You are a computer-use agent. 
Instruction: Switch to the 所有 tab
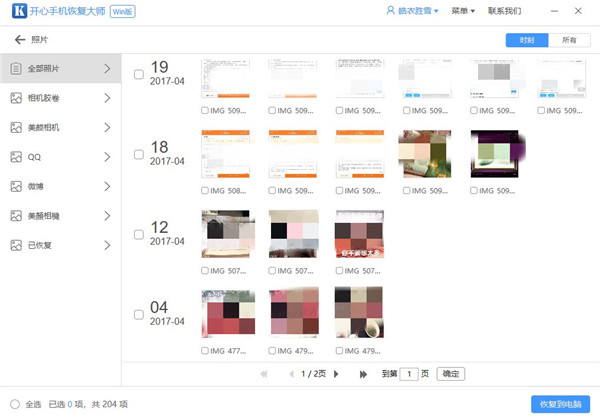[x=568, y=40]
